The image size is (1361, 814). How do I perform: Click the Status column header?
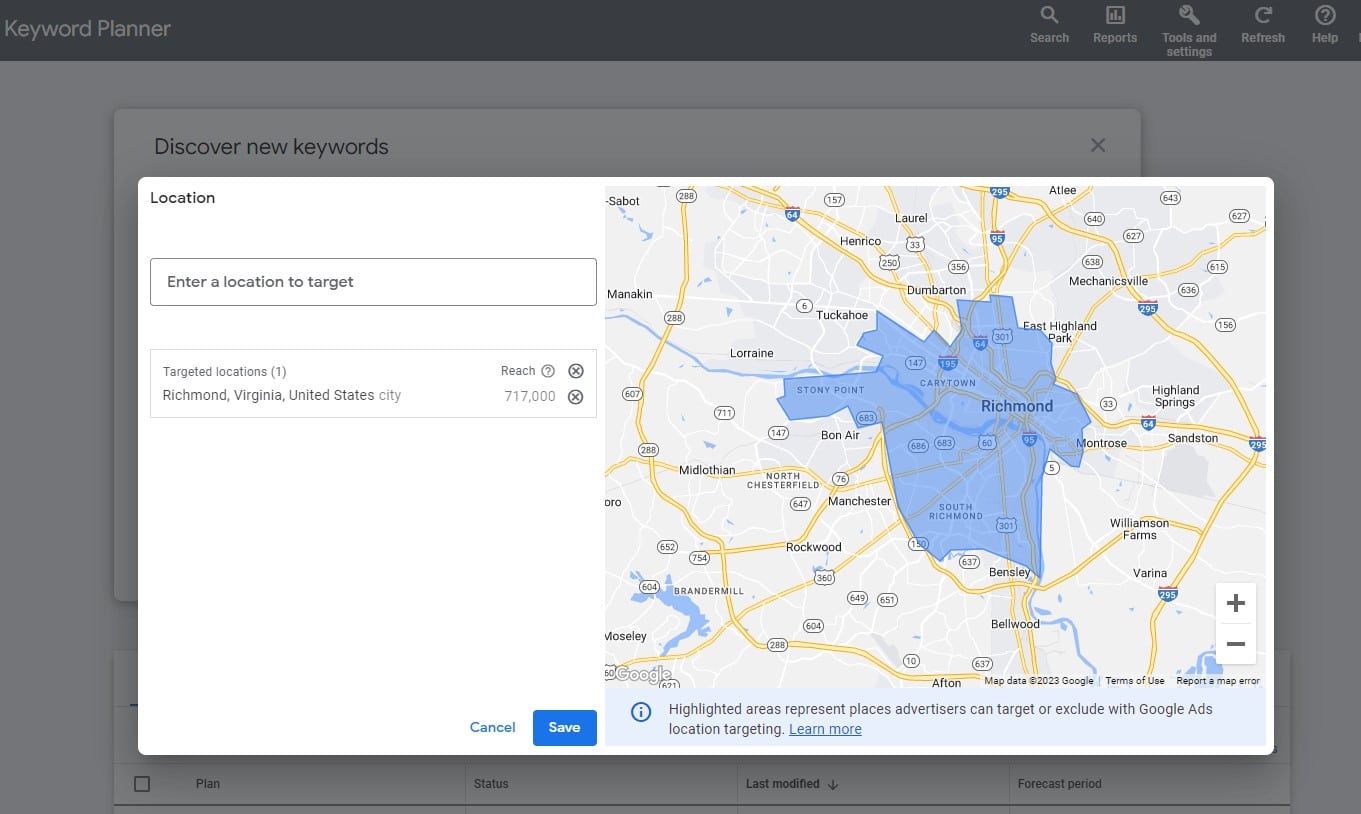(x=491, y=784)
